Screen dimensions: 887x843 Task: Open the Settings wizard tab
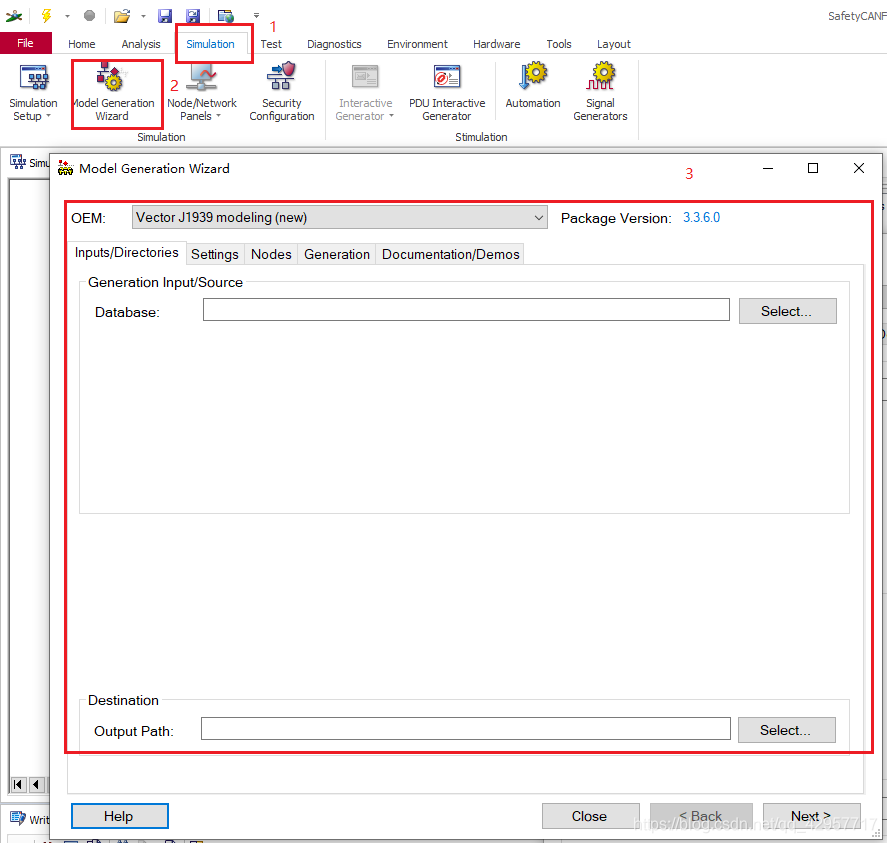215,254
